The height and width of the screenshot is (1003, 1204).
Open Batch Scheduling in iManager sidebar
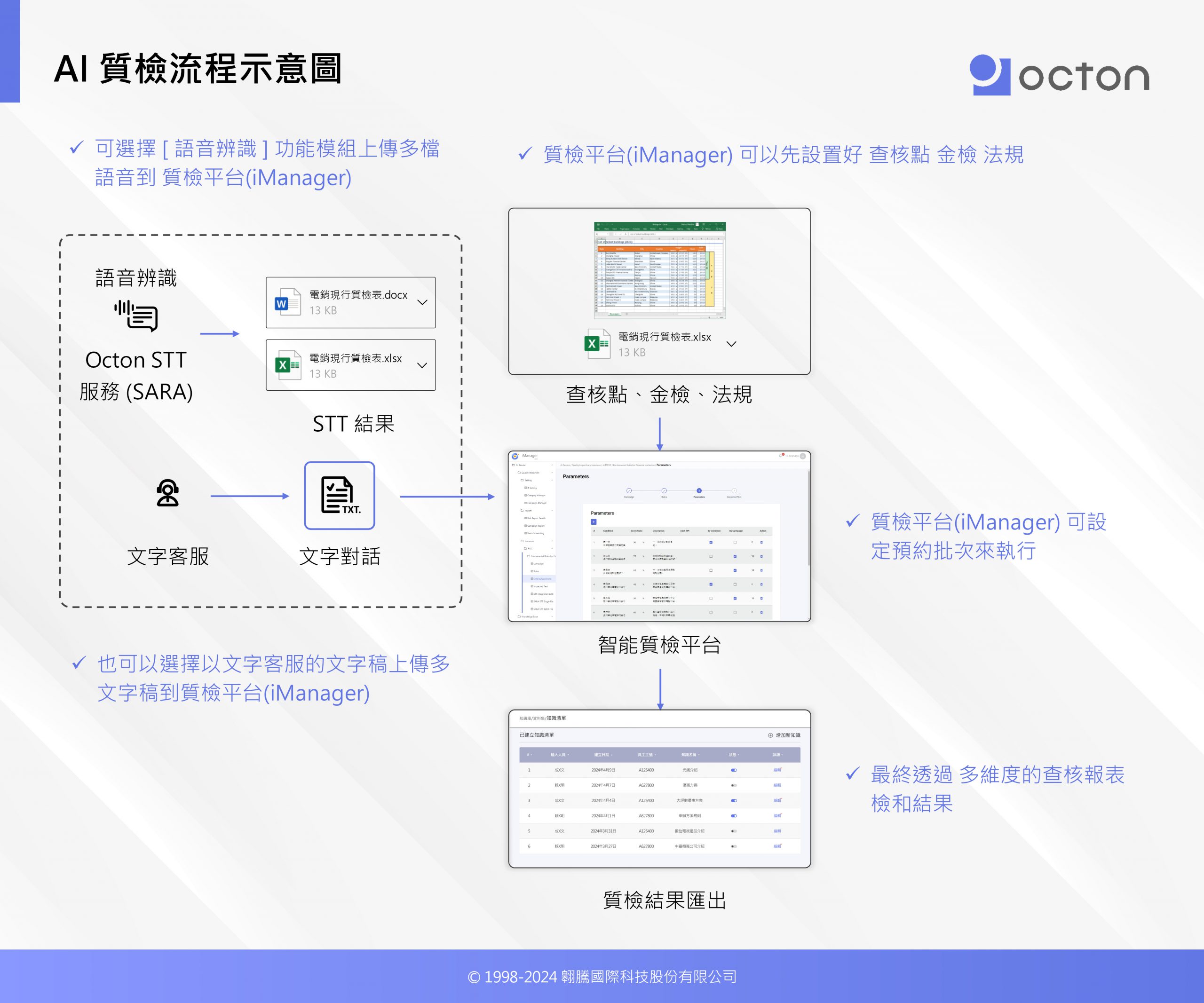534,533
